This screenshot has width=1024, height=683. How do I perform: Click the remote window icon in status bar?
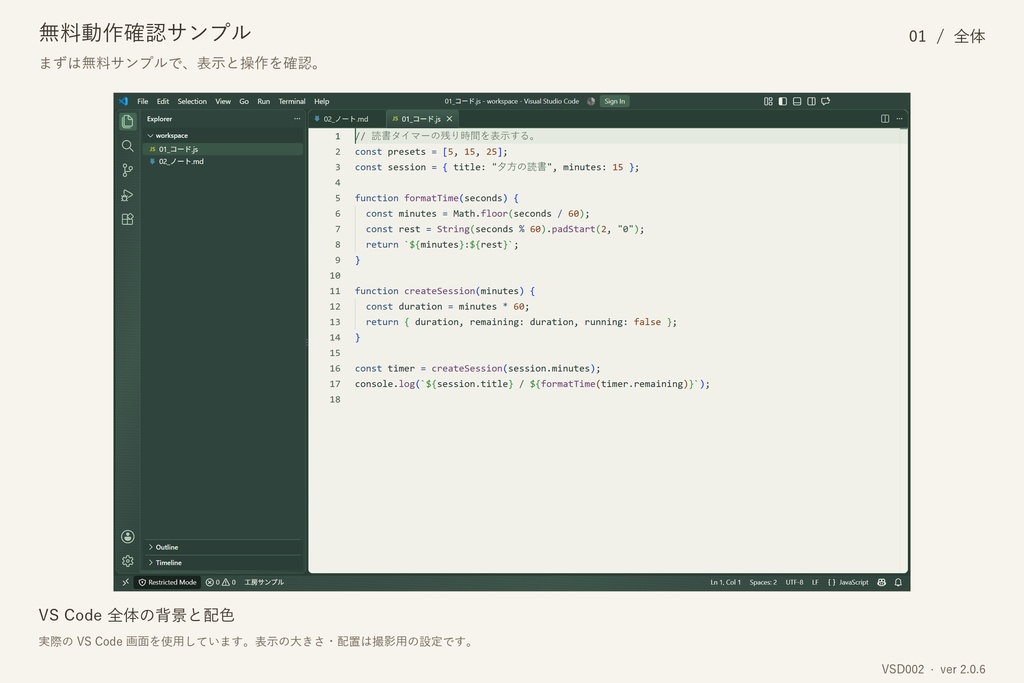click(125, 582)
